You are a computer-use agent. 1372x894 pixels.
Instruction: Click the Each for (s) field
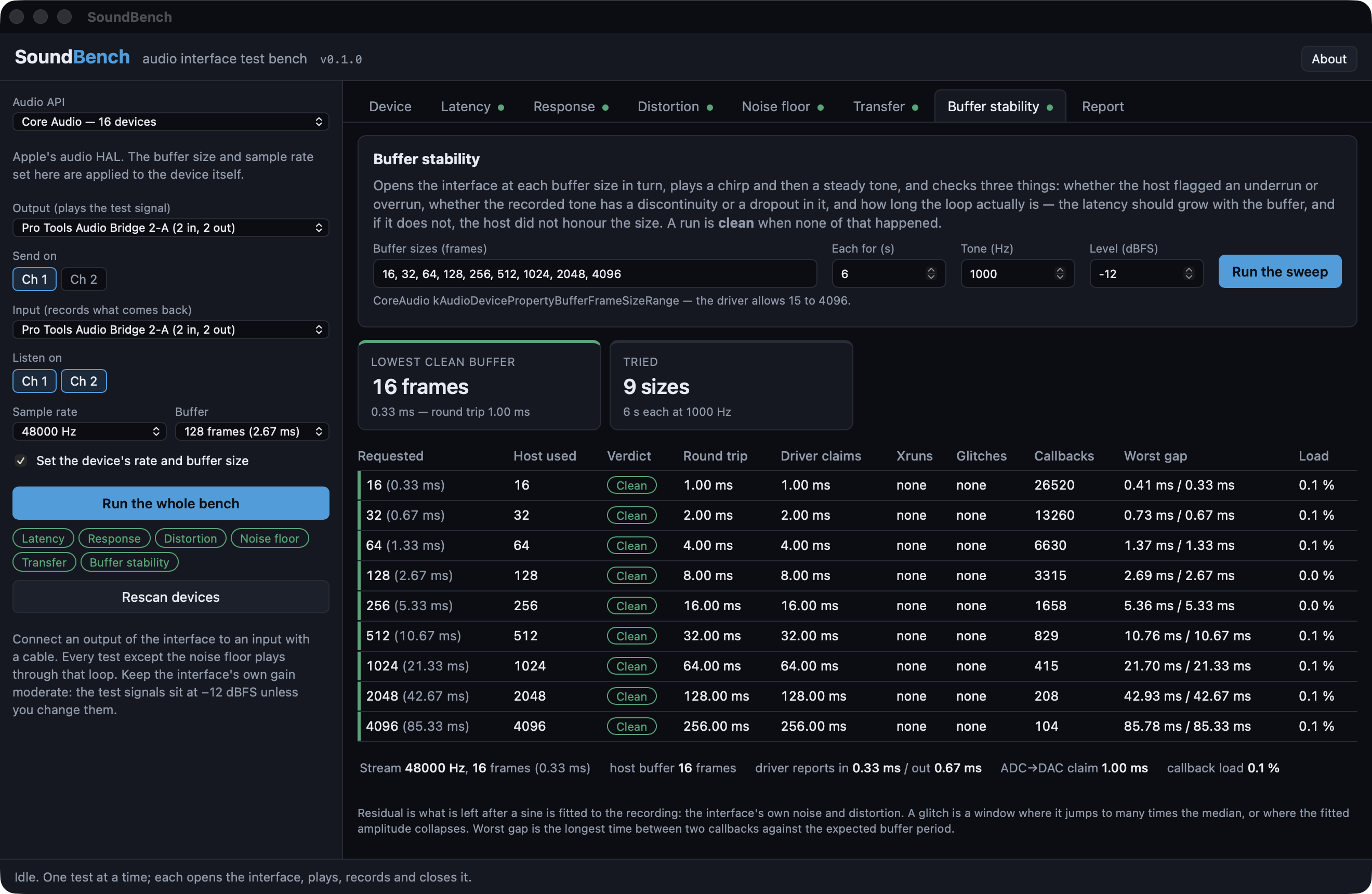(x=888, y=274)
